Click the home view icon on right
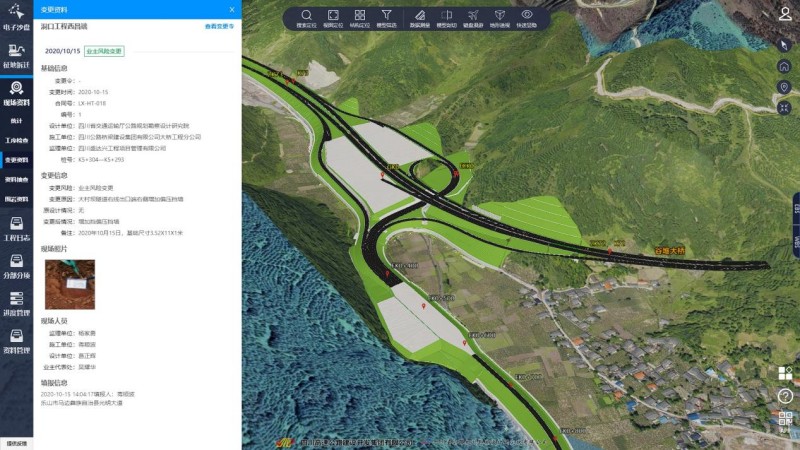Viewport: 800px width, 450px height. pos(785,66)
